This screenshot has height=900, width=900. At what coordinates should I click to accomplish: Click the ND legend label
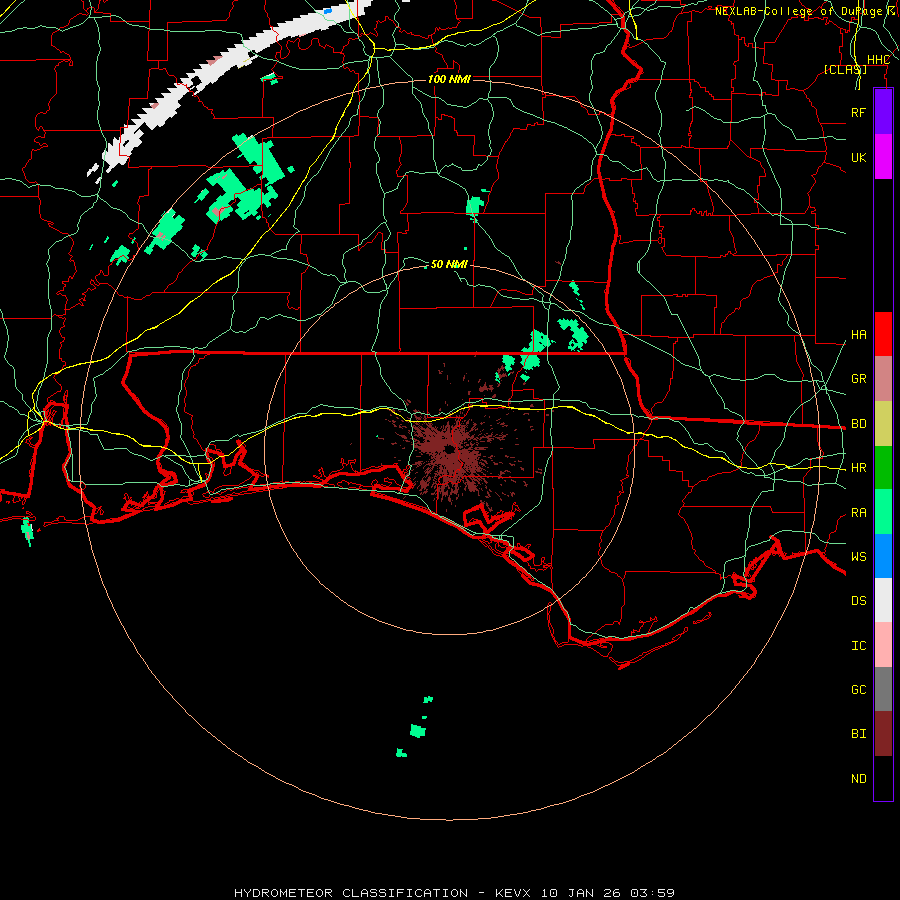tap(858, 779)
